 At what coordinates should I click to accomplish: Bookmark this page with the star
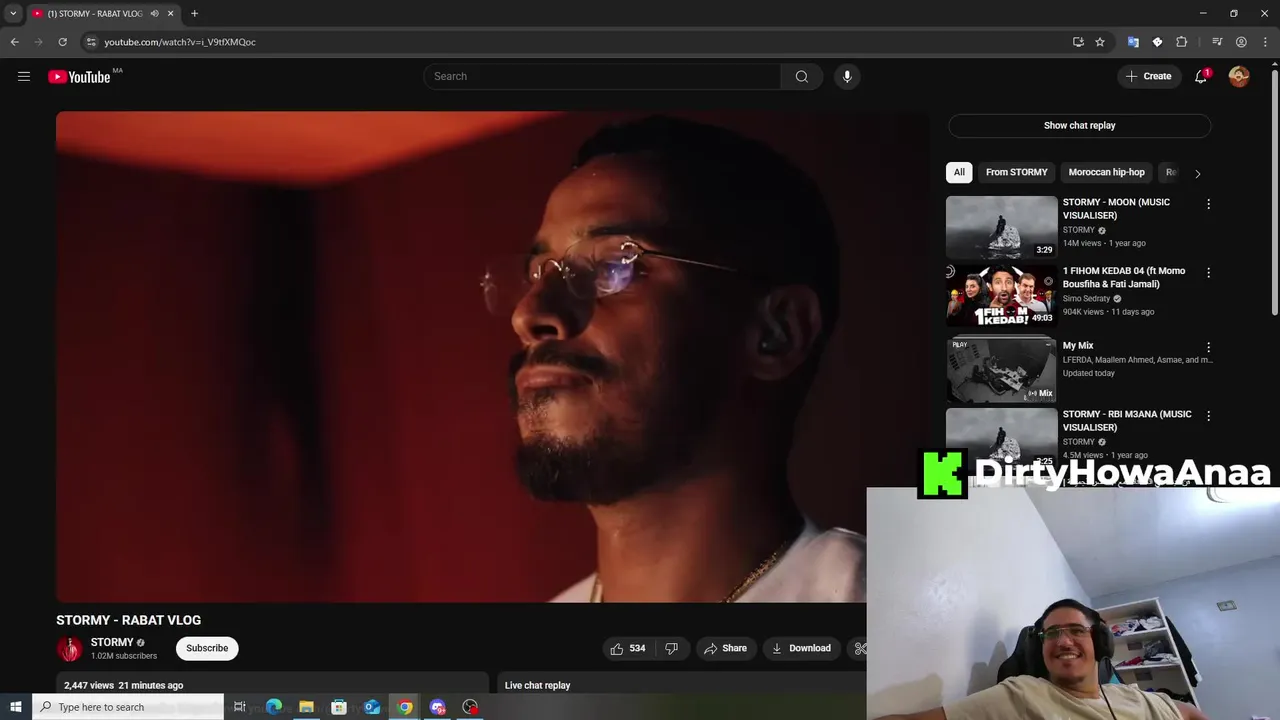(x=1100, y=42)
